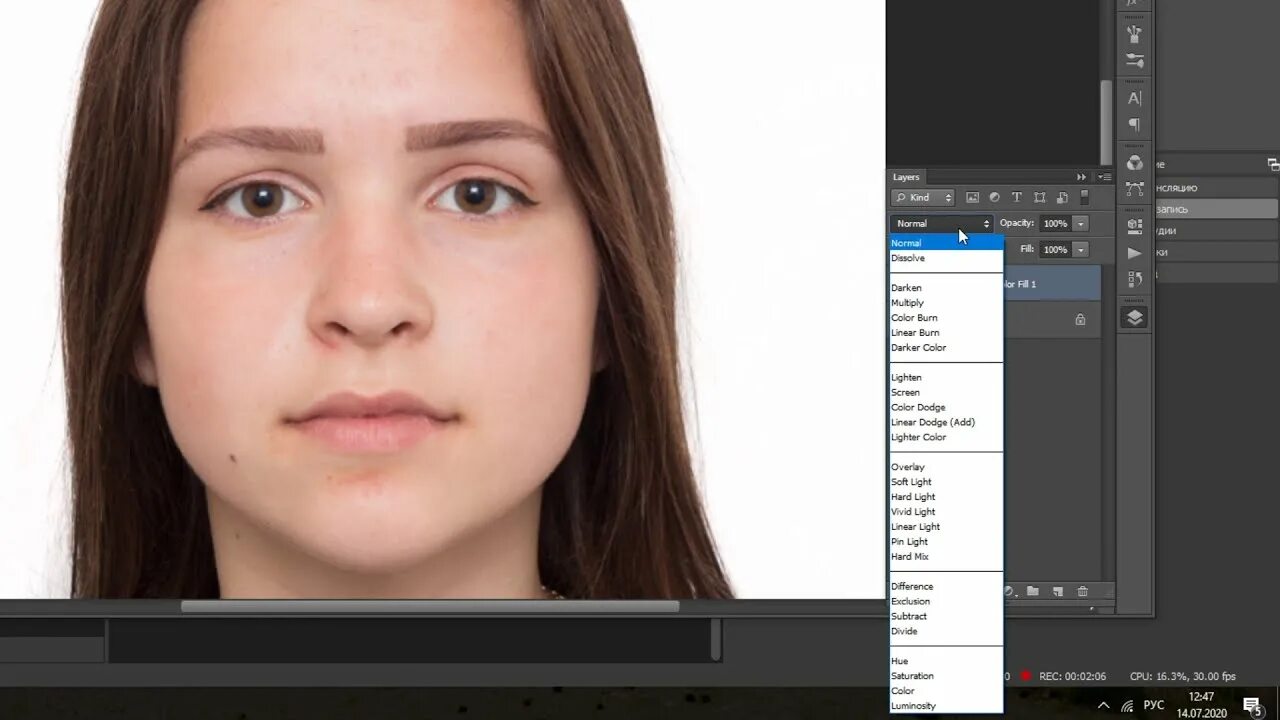Choose the Screen blend mode
This screenshot has width=1280, height=720.
[946, 393]
